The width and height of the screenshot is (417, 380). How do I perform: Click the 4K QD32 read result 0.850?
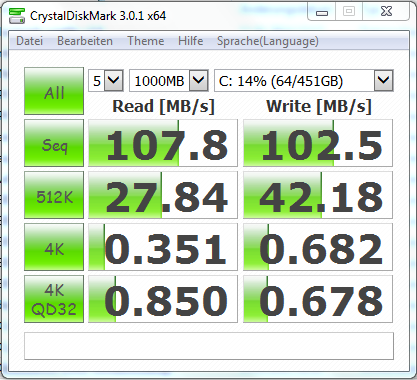click(x=163, y=299)
